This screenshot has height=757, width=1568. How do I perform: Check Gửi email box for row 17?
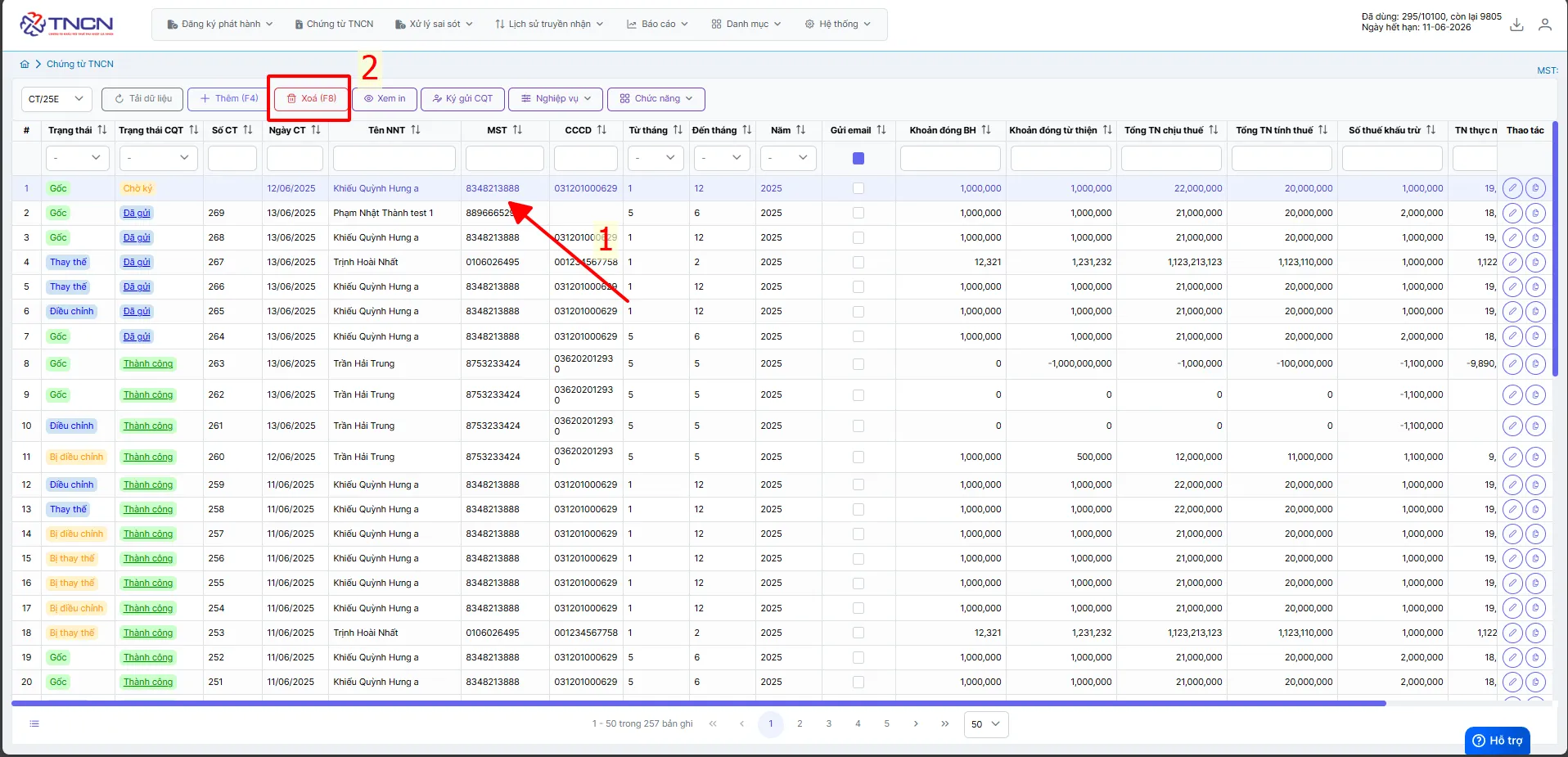[858, 609]
